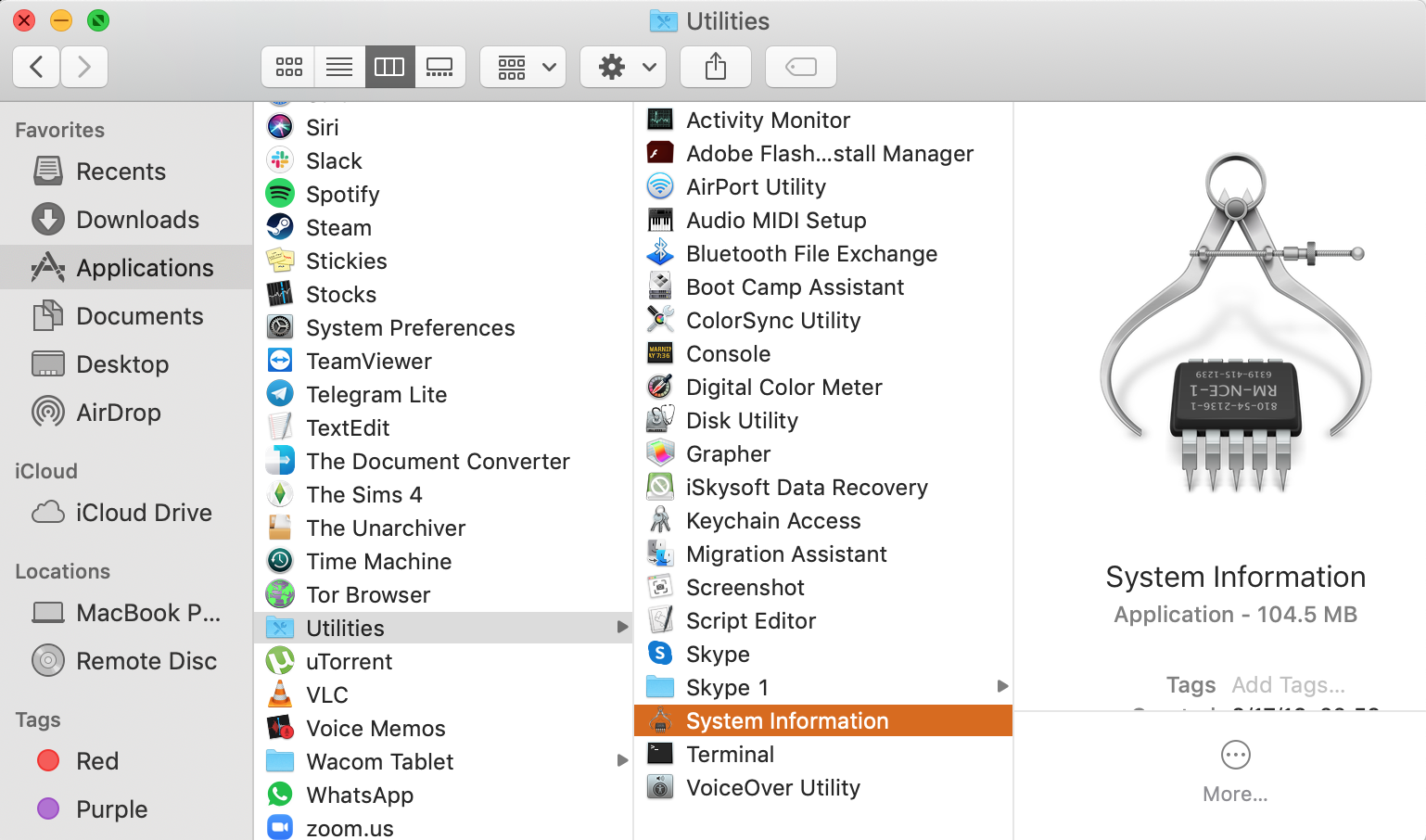Select the Grapher app
The image size is (1426, 840).
[823, 453]
